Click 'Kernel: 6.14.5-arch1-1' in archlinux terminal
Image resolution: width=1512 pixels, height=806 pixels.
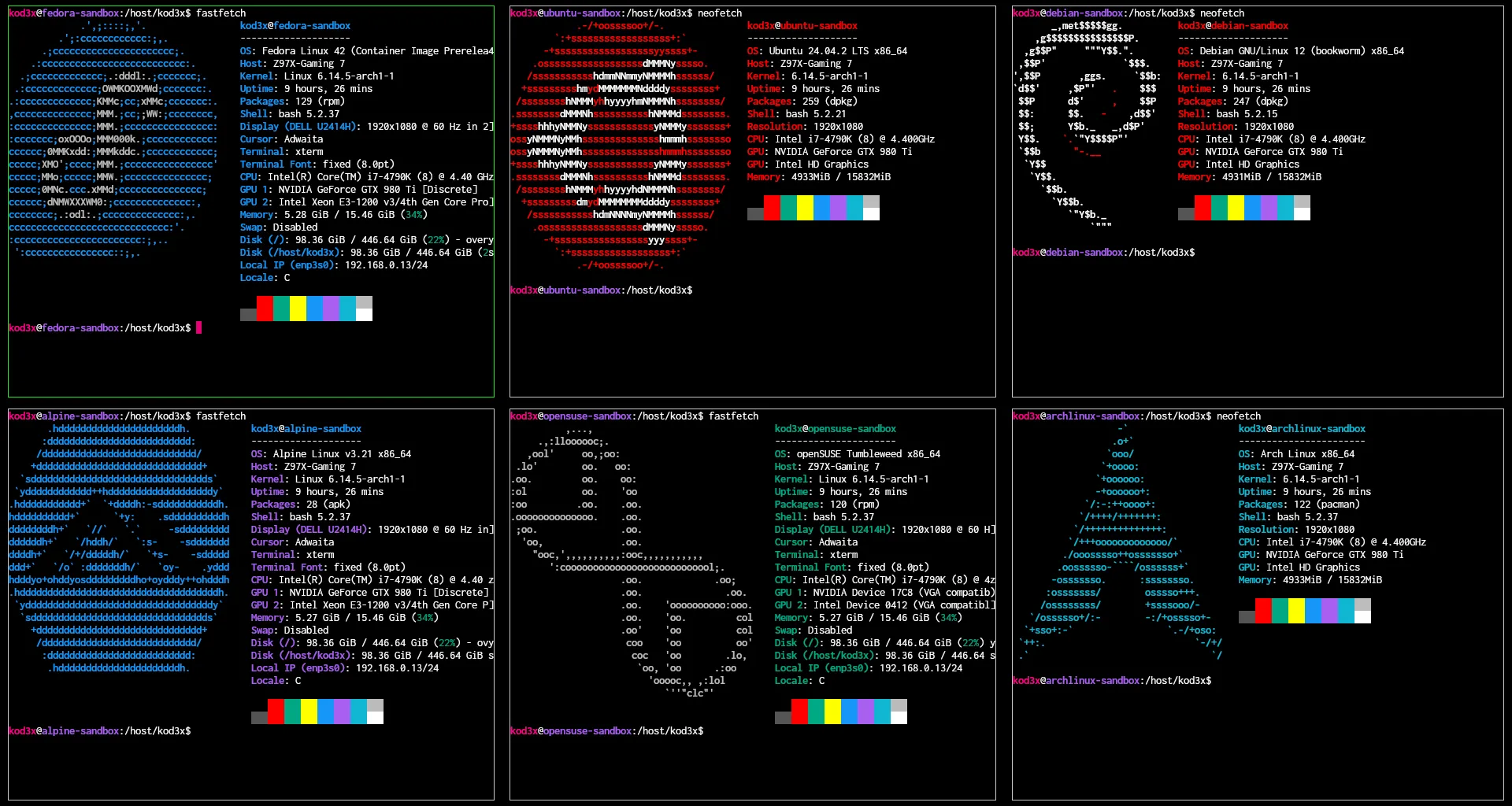[x=1299, y=479]
